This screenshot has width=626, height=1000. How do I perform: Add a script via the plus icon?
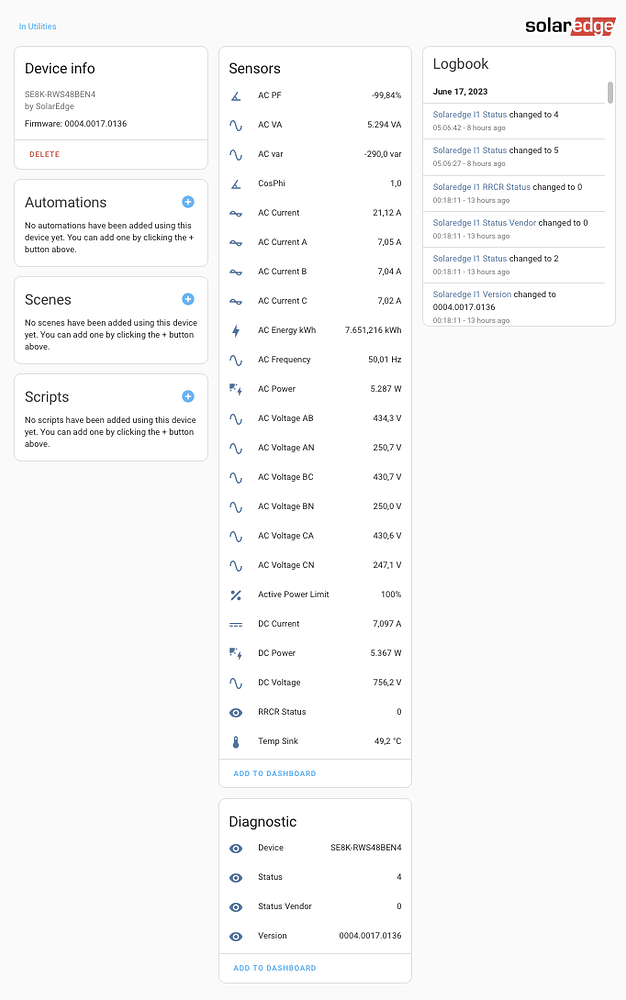[x=188, y=396]
